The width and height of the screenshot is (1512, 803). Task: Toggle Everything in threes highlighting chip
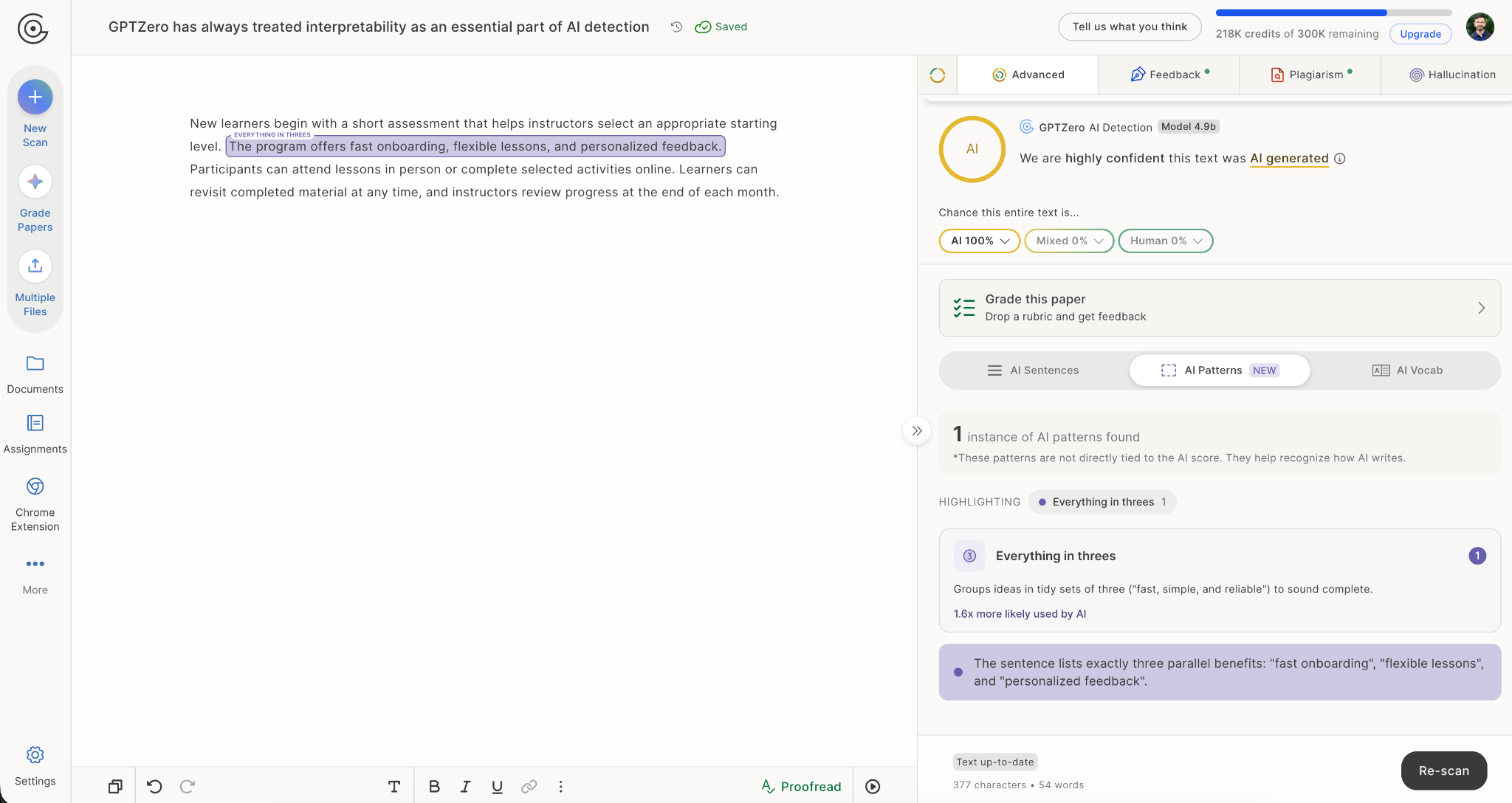point(1102,502)
